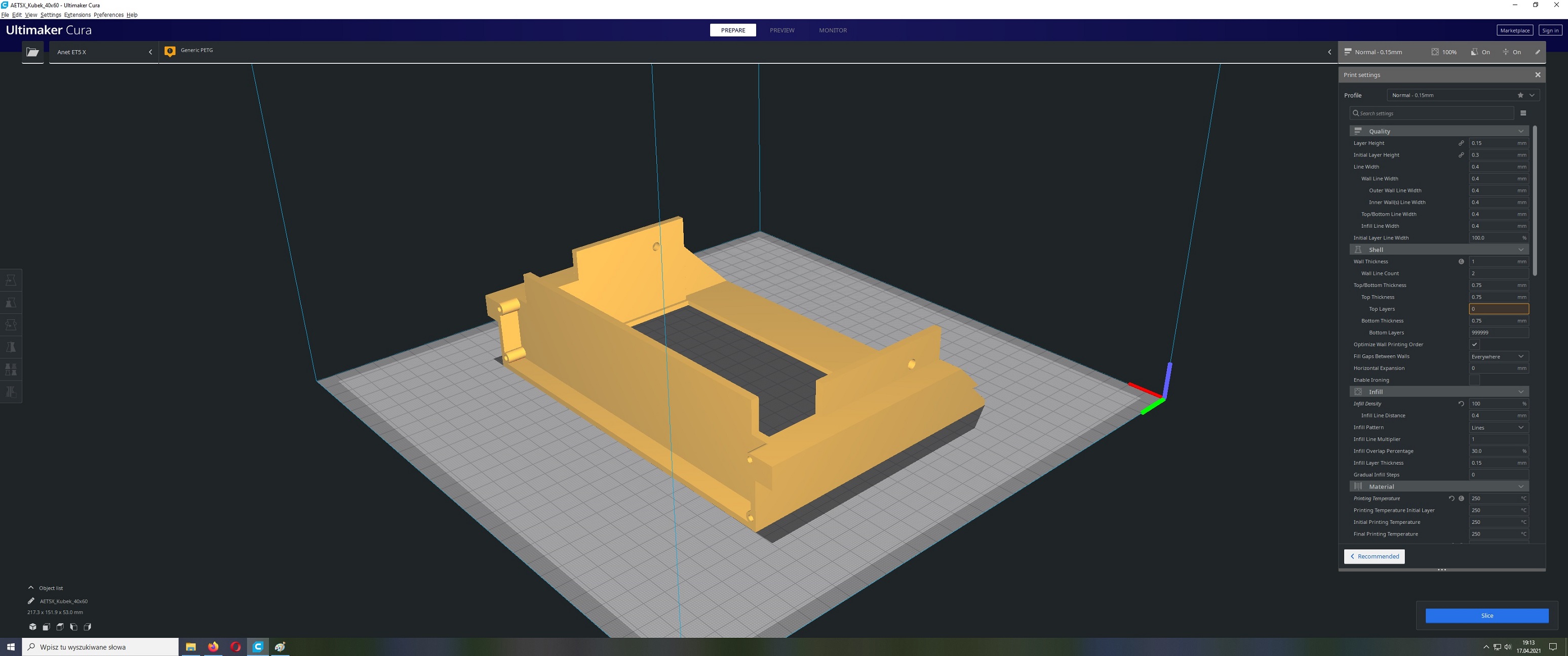Collapse the Object list
This screenshot has width=1568, height=656.
pyautogui.click(x=31, y=588)
